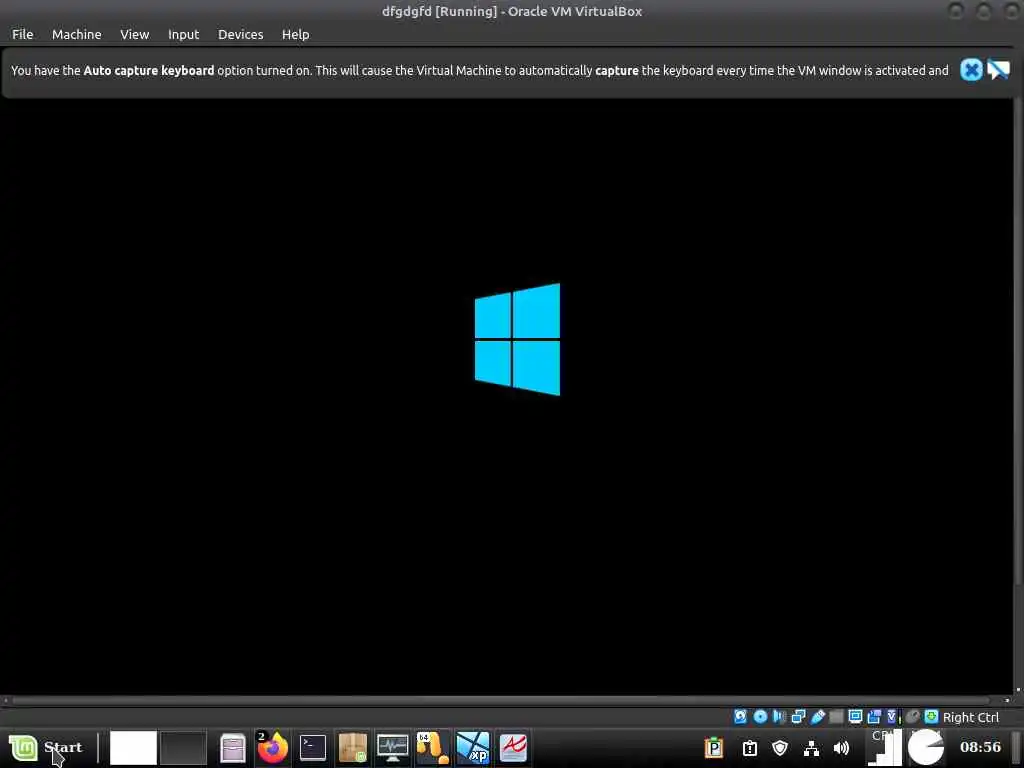Open the Devices menu
1024x768 pixels.
pyautogui.click(x=240, y=34)
